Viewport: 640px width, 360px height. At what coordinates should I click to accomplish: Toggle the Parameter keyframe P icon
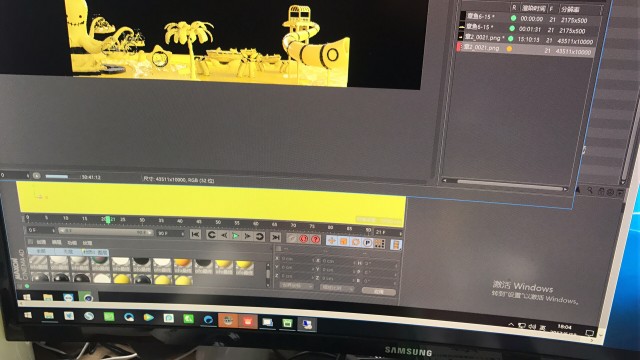pos(367,243)
